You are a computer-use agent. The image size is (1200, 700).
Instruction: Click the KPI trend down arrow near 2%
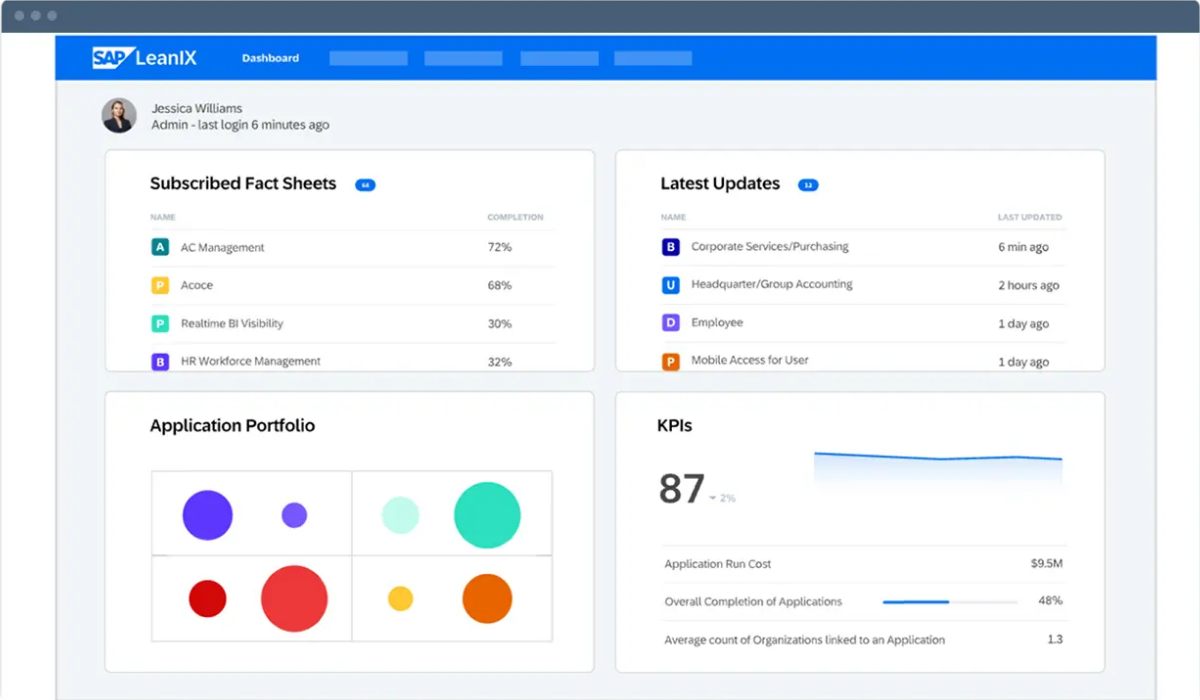tap(713, 498)
